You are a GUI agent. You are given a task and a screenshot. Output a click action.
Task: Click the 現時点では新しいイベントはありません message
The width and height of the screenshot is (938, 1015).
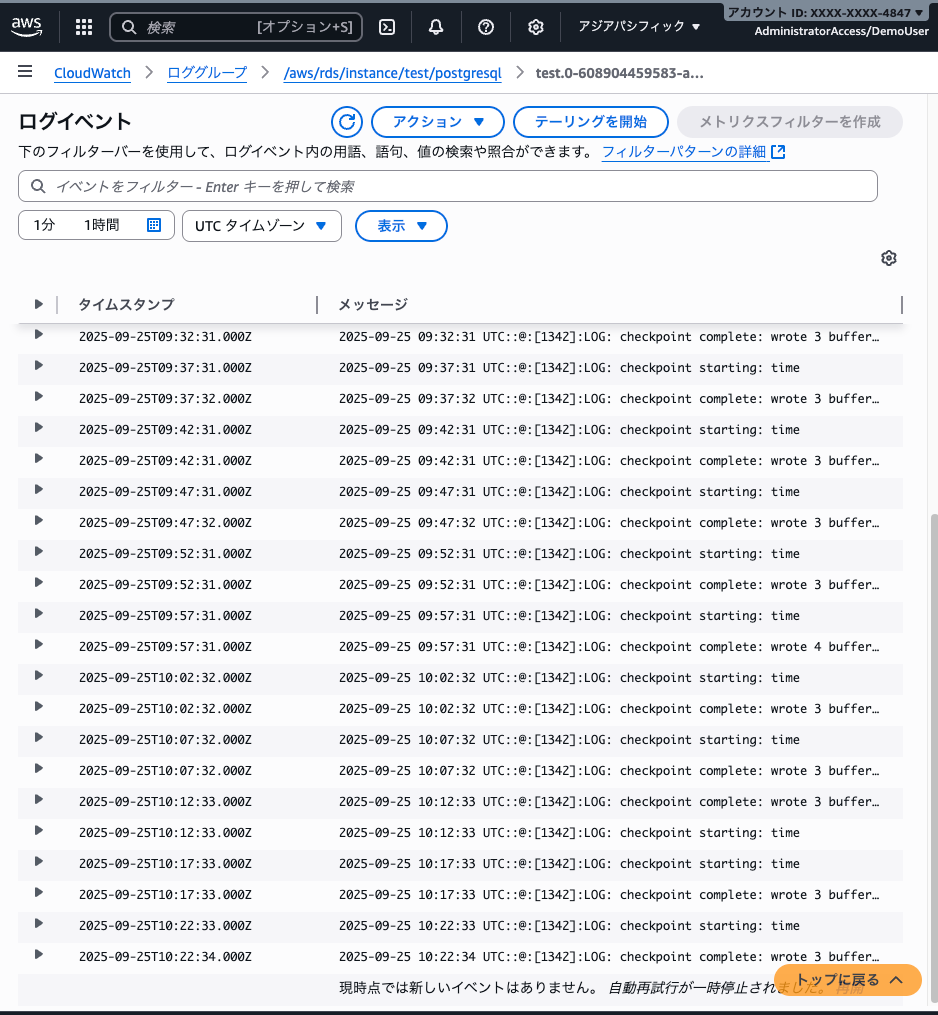pos(469,988)
